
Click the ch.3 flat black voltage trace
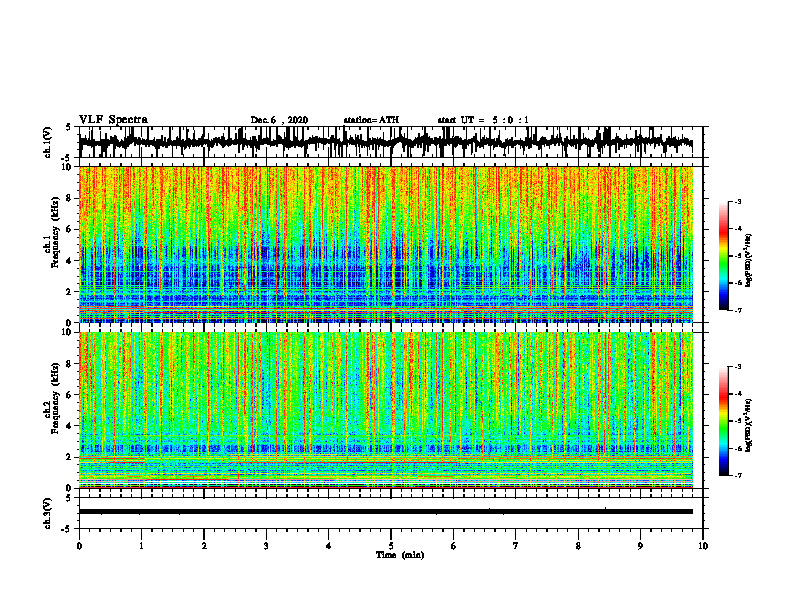pyautogui.click(x=386, y=512)
